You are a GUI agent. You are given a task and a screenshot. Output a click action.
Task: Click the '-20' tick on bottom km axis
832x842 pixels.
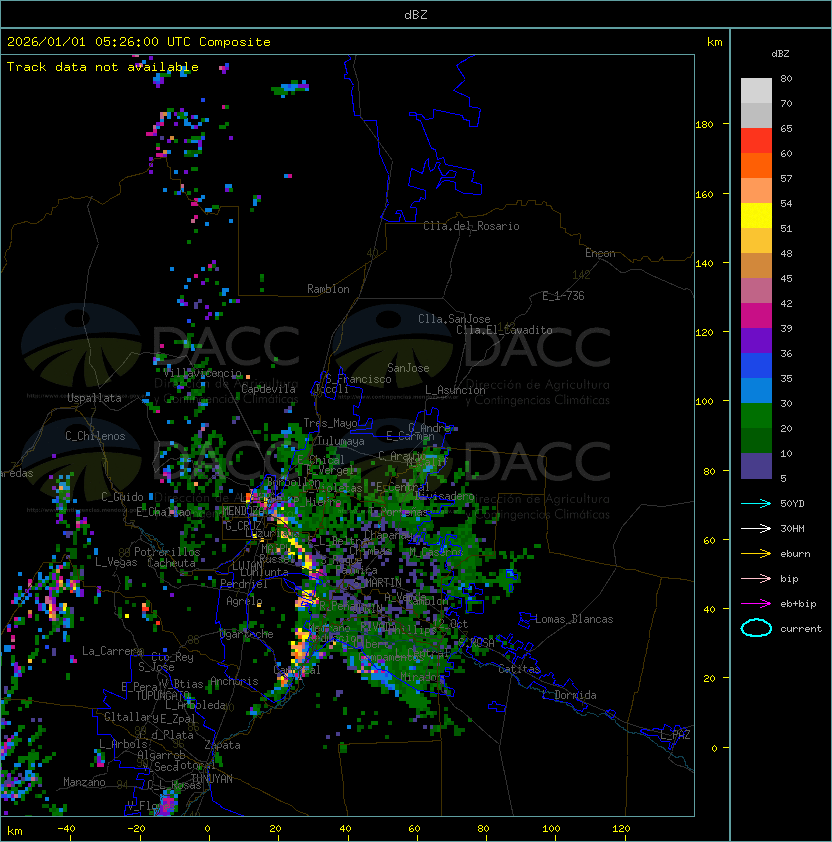(x=135, y=828)
